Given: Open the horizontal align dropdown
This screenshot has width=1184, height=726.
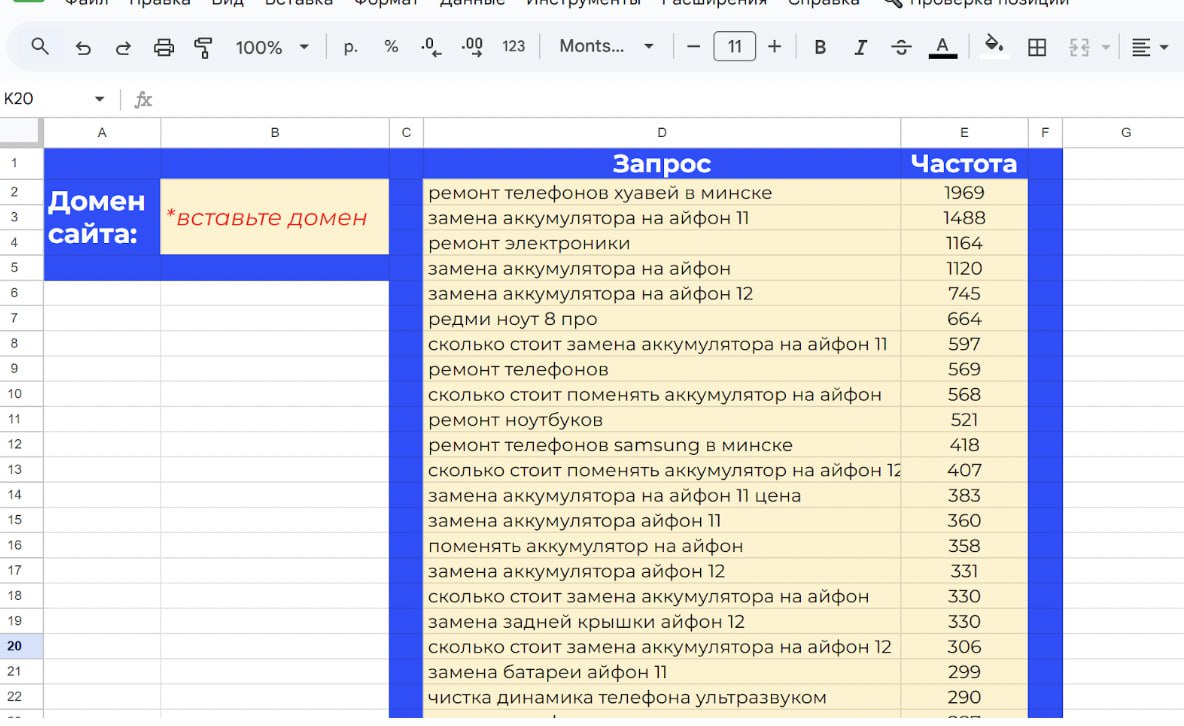Looking at the screenshot, I should pos(1149,48).
